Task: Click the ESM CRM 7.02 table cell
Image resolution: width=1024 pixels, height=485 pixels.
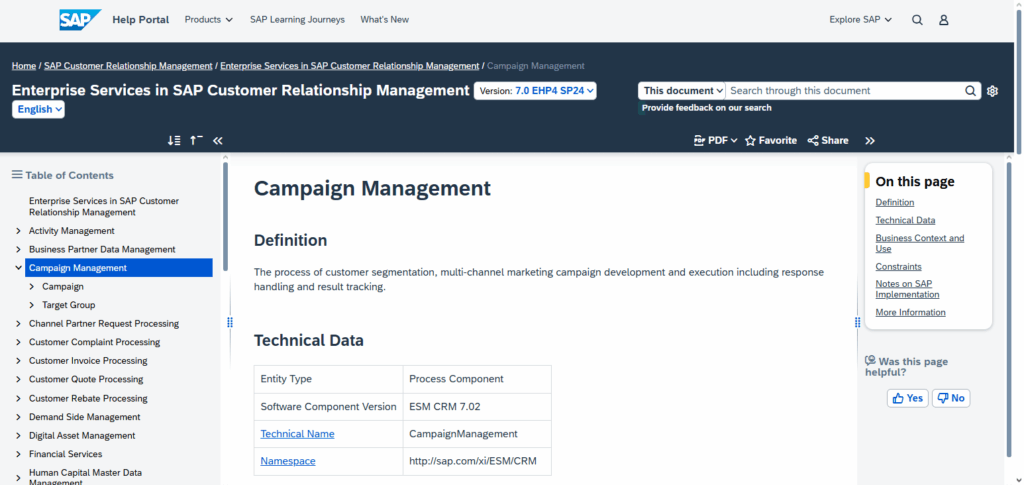Action: point(477,407)
